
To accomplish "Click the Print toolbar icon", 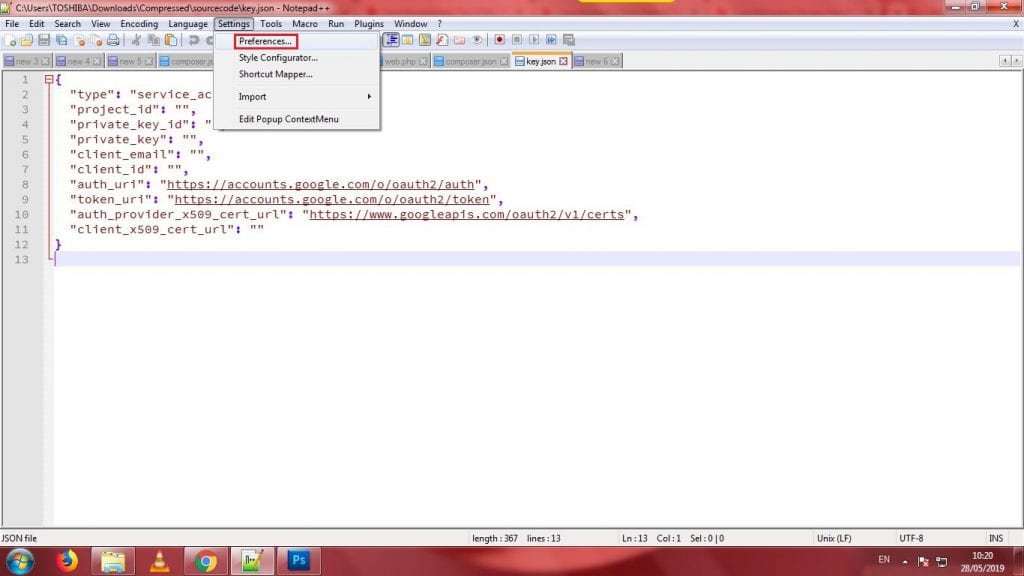I will (114, 40).
